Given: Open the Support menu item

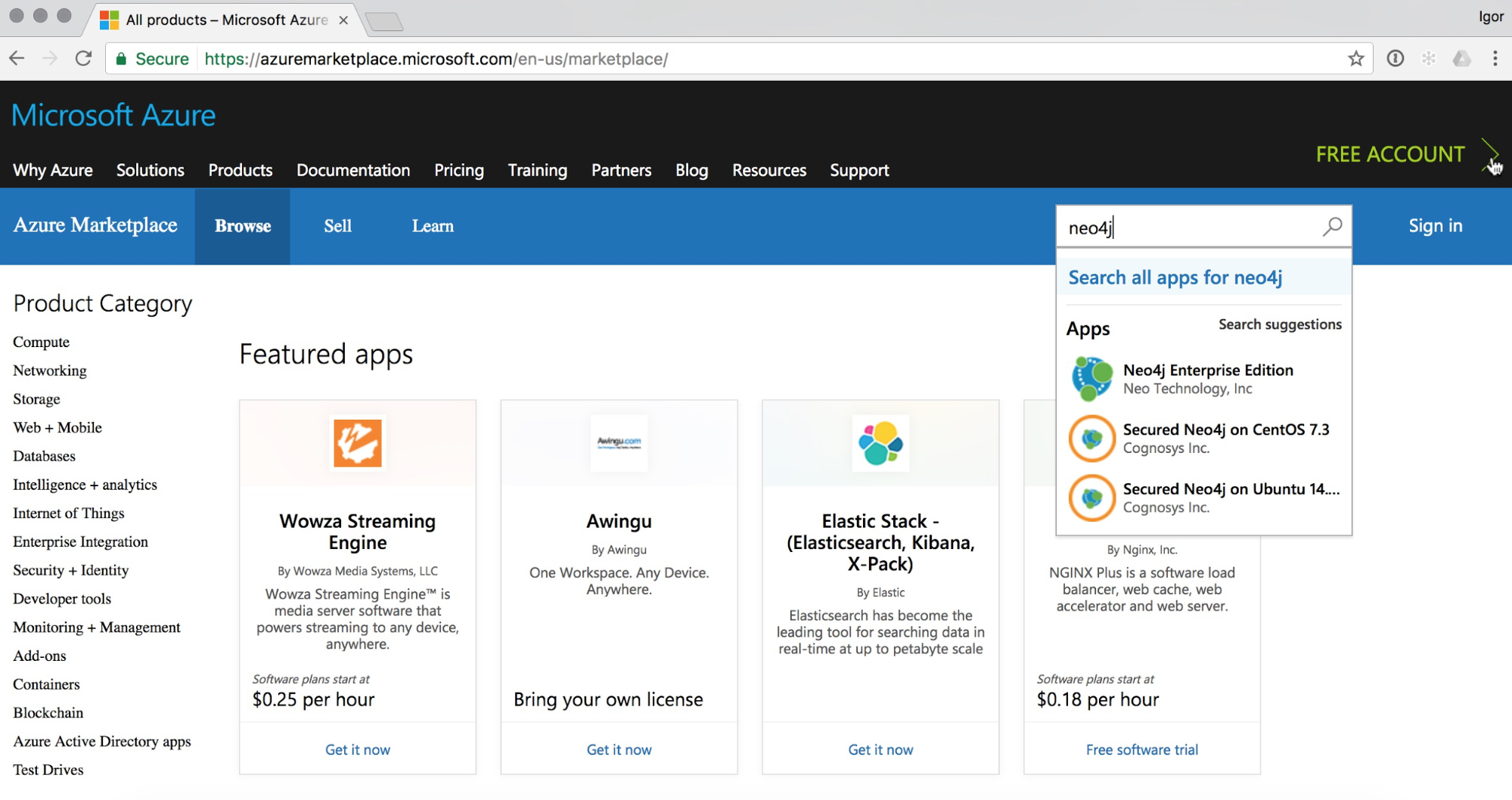Looking at the screenshot, I should click(859, 170).
